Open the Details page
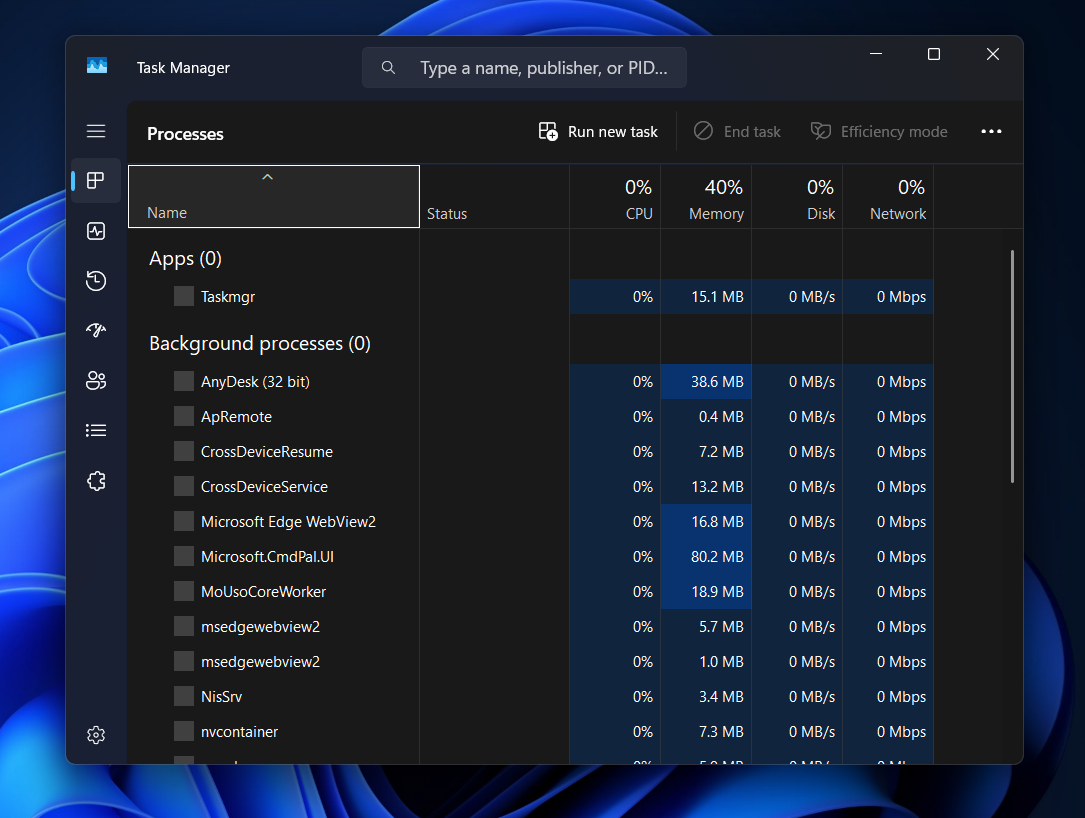 [96, 430]
